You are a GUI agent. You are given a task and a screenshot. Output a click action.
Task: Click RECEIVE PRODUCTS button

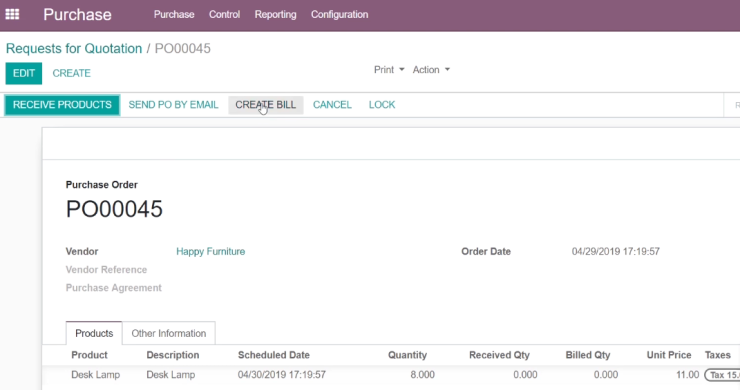[x=62, y=105]
